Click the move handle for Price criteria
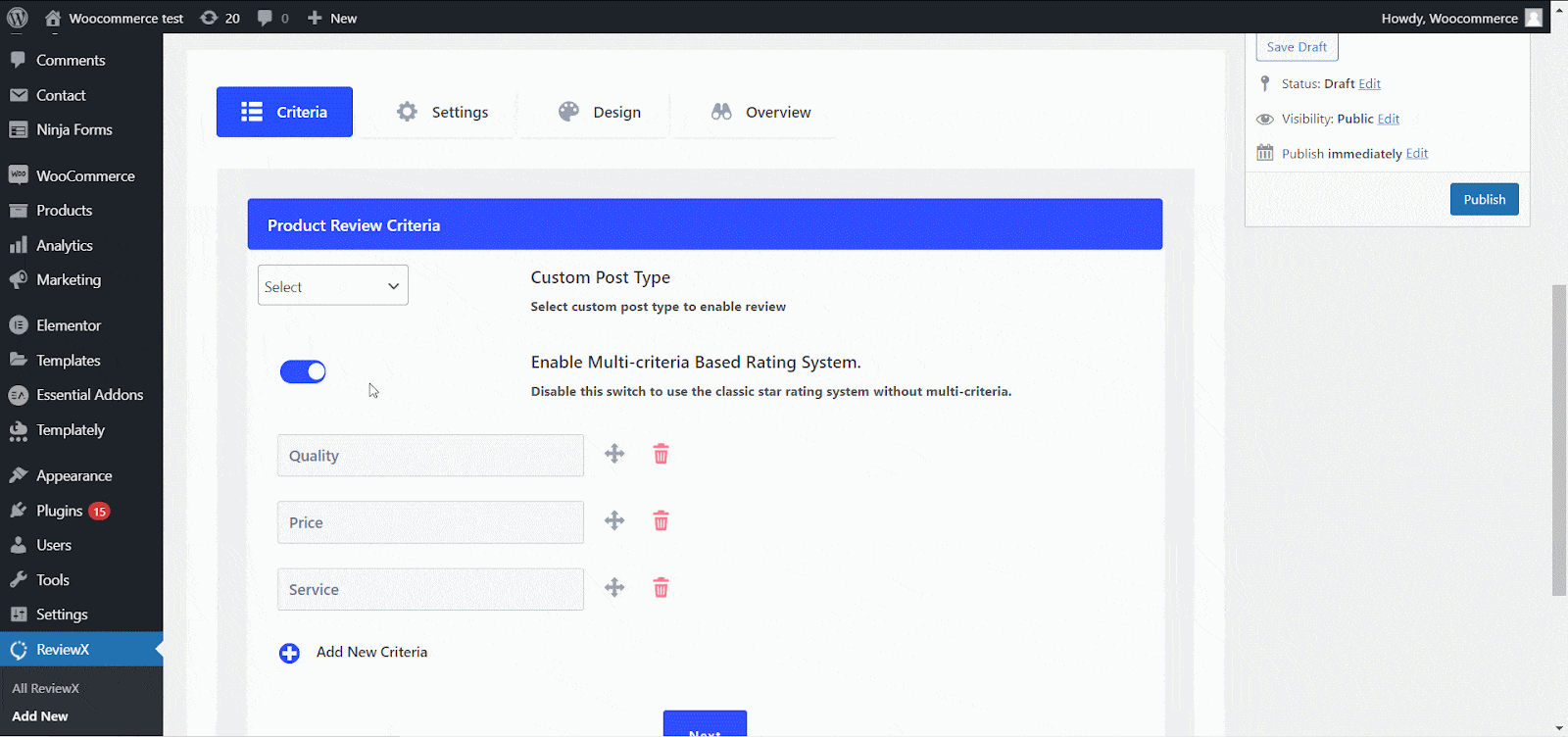1568x737 pixels. pyautogui.click(x=614, y=520)
